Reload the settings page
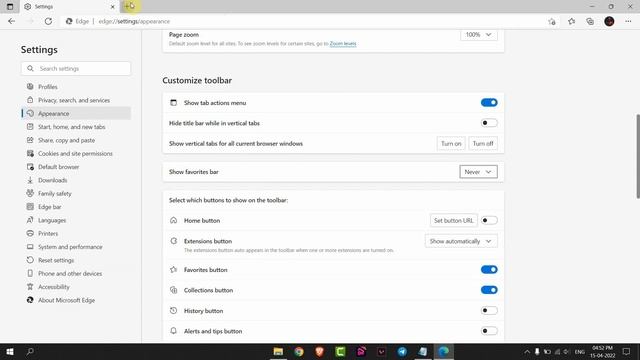640x360 pixels. coord(48,21)
